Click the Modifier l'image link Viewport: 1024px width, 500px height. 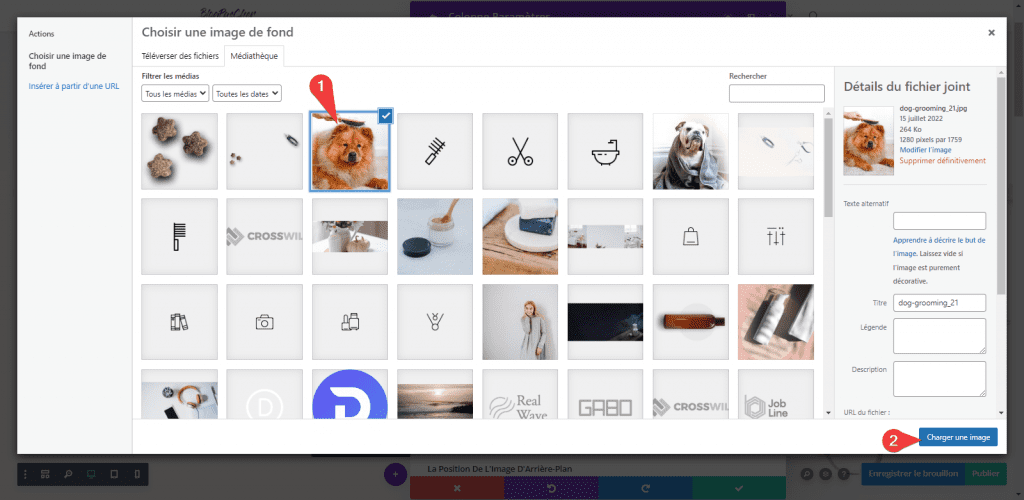(925, 150)
